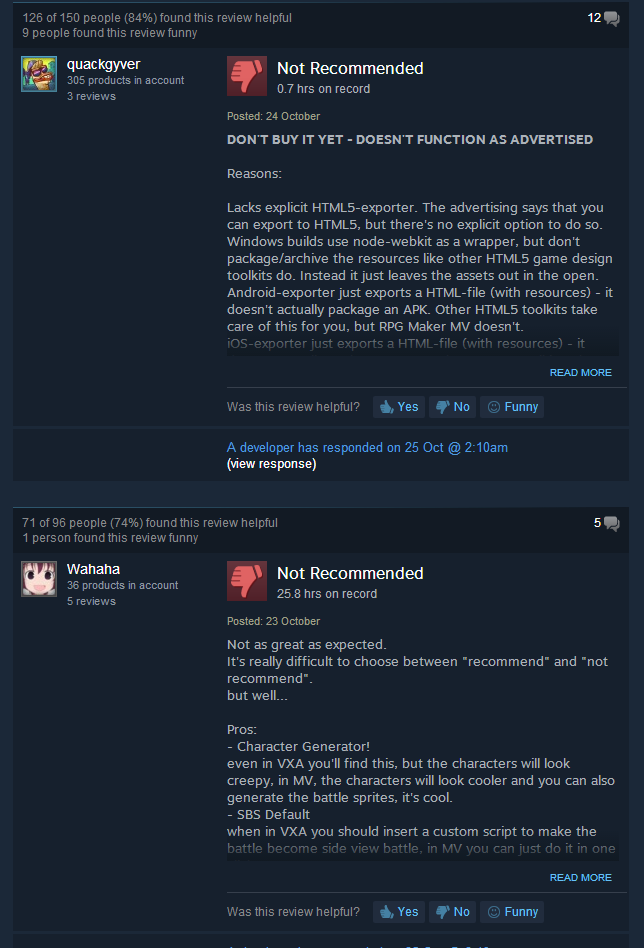Open the developer responded on 25 Oct link

pos(367,447)
